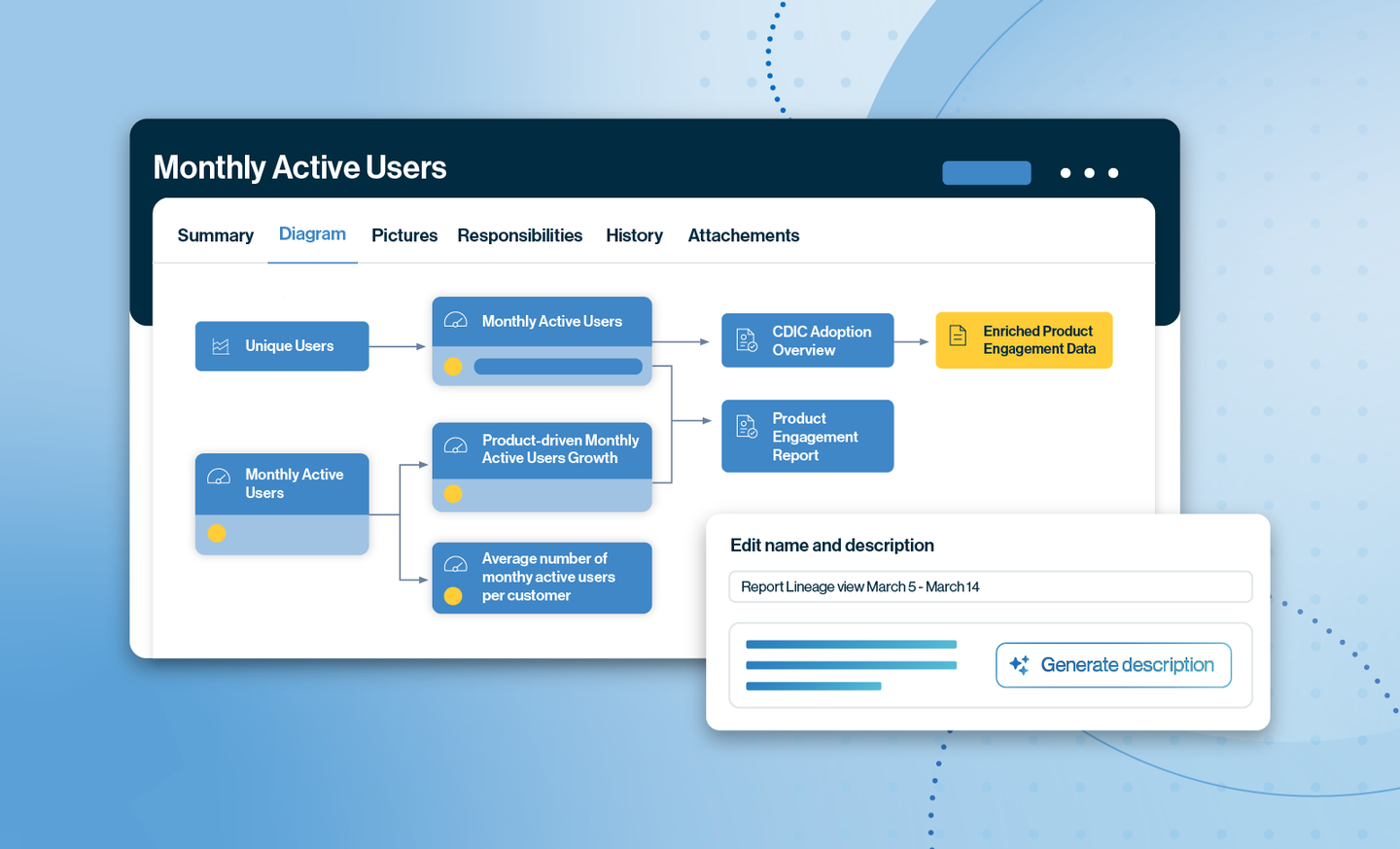Viewport: 1400px width, 849px height.
Task: Open the Responsibilities tab
Action: (519, 235)
